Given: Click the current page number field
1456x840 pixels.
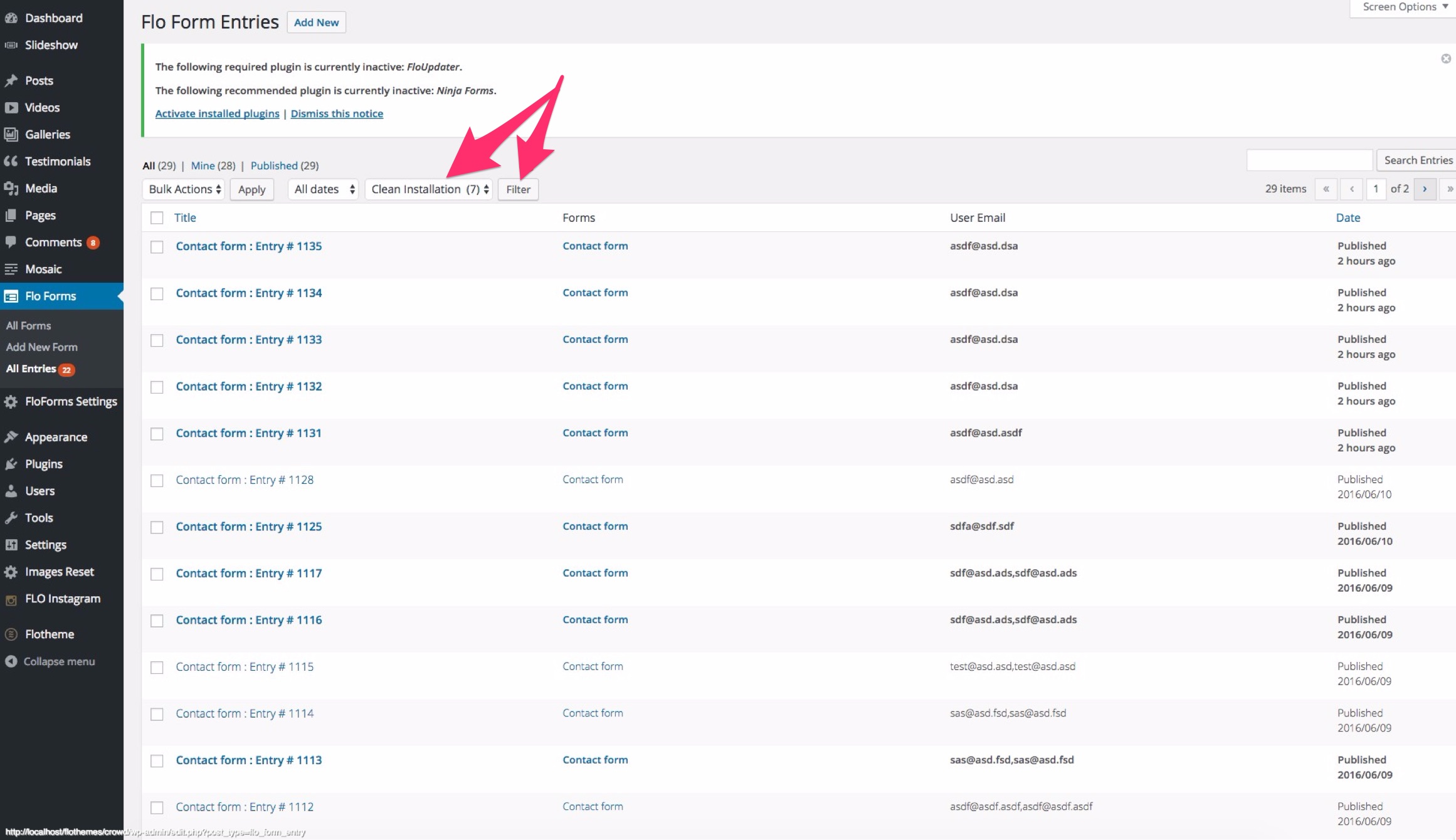Looking at the screenshot, I should tap(1376, 189).
